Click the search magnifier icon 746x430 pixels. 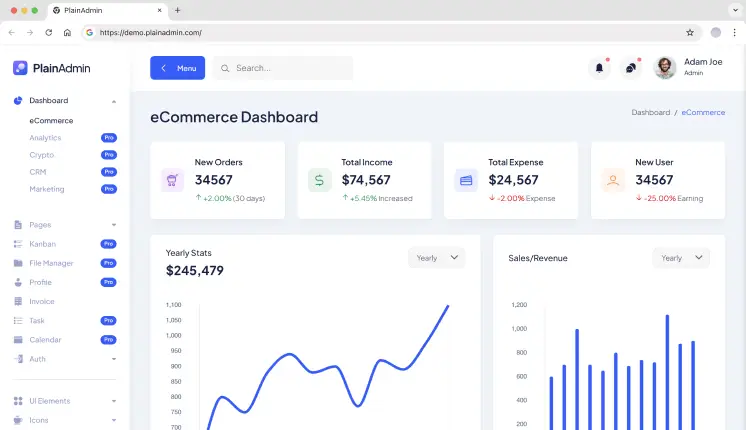pyautogui.click(x=225, y=68)
